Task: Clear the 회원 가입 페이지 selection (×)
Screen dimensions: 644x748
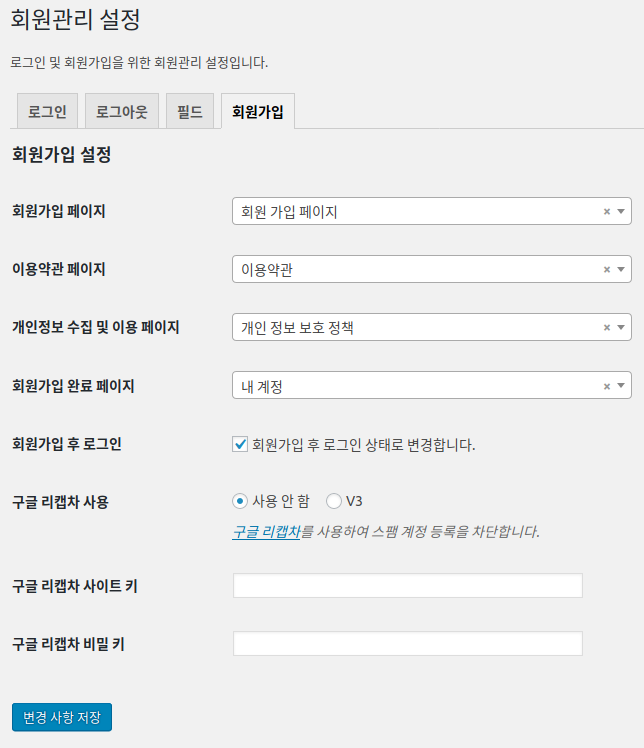Action: [607, 212]
